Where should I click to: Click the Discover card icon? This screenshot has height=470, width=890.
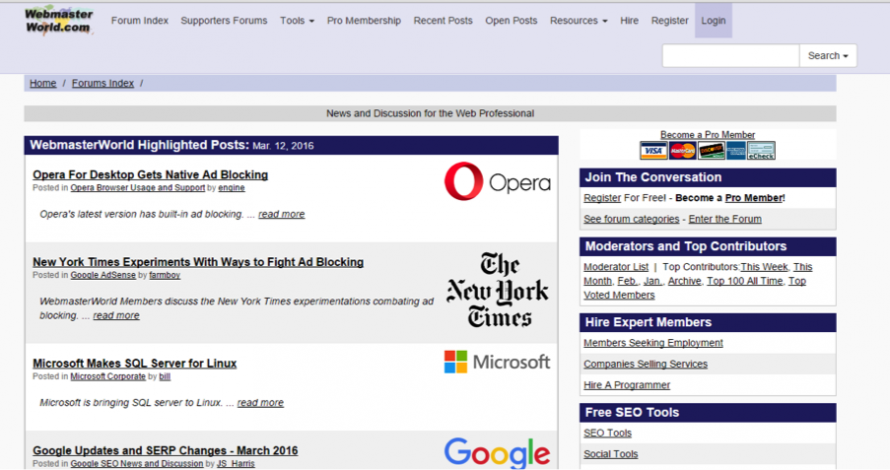(711, 150)
